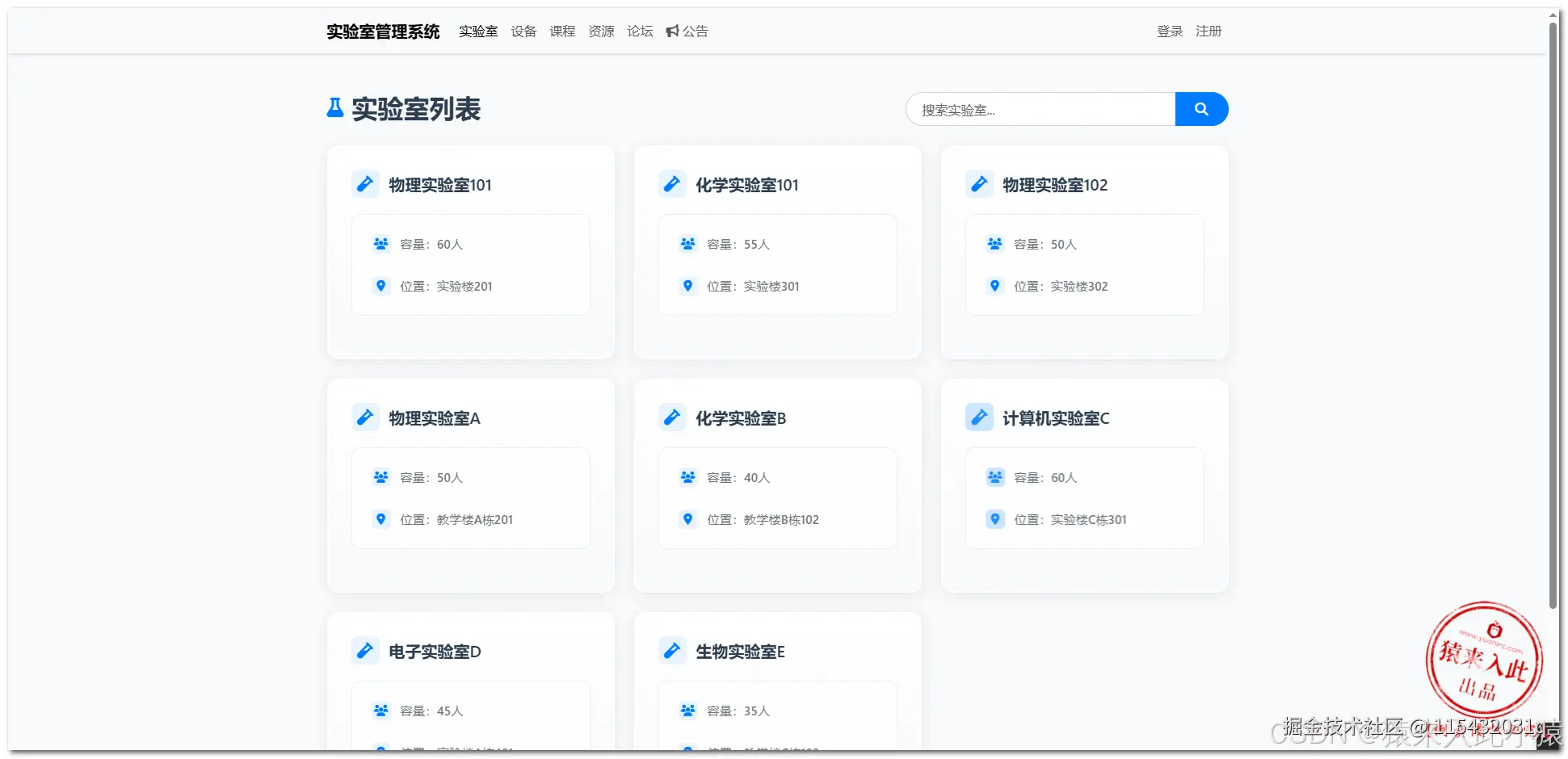Click the capacity people icon on 物理实验室102

coord(994,243)
